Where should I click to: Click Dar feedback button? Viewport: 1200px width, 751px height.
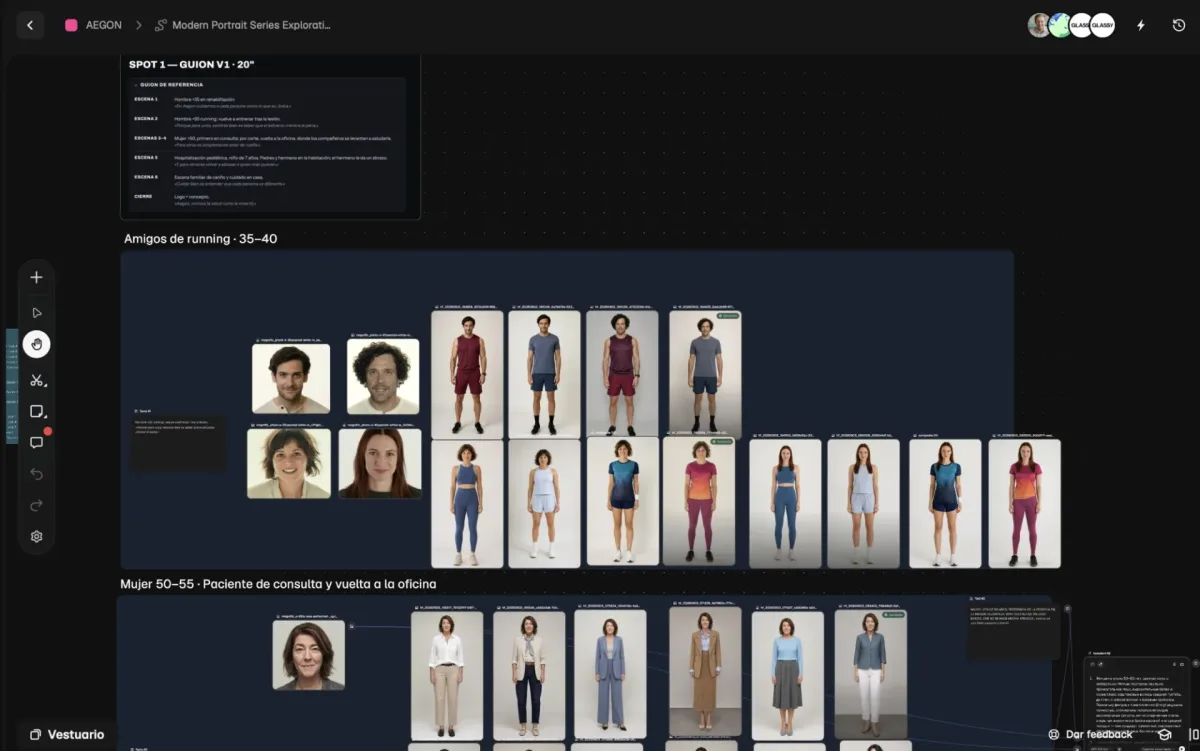tap(1090, 734)
